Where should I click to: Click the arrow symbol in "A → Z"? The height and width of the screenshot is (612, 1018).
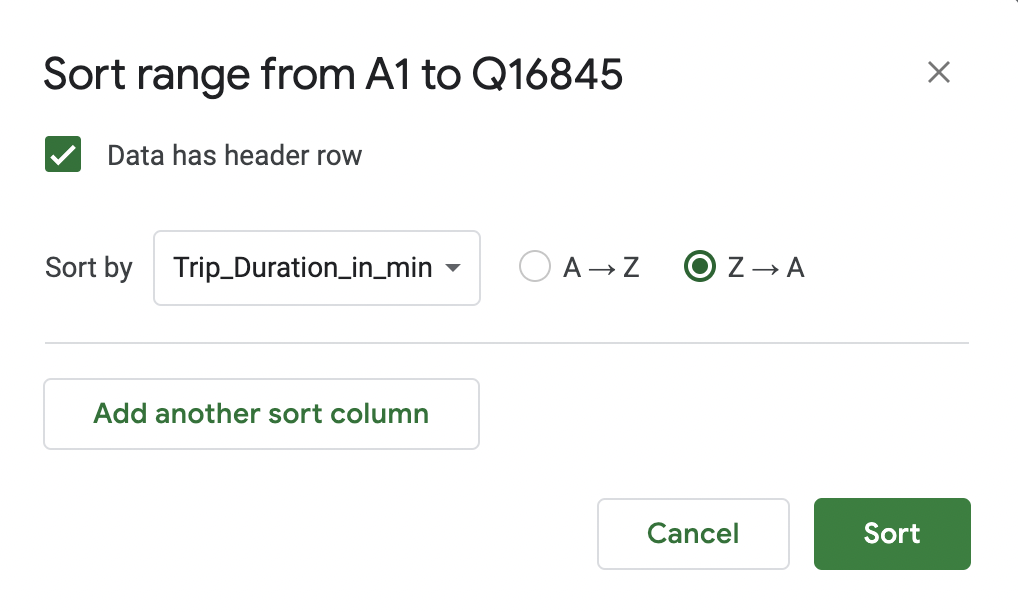602,268
